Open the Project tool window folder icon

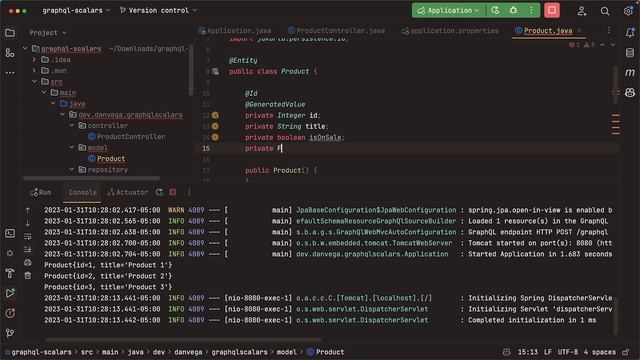10,33
